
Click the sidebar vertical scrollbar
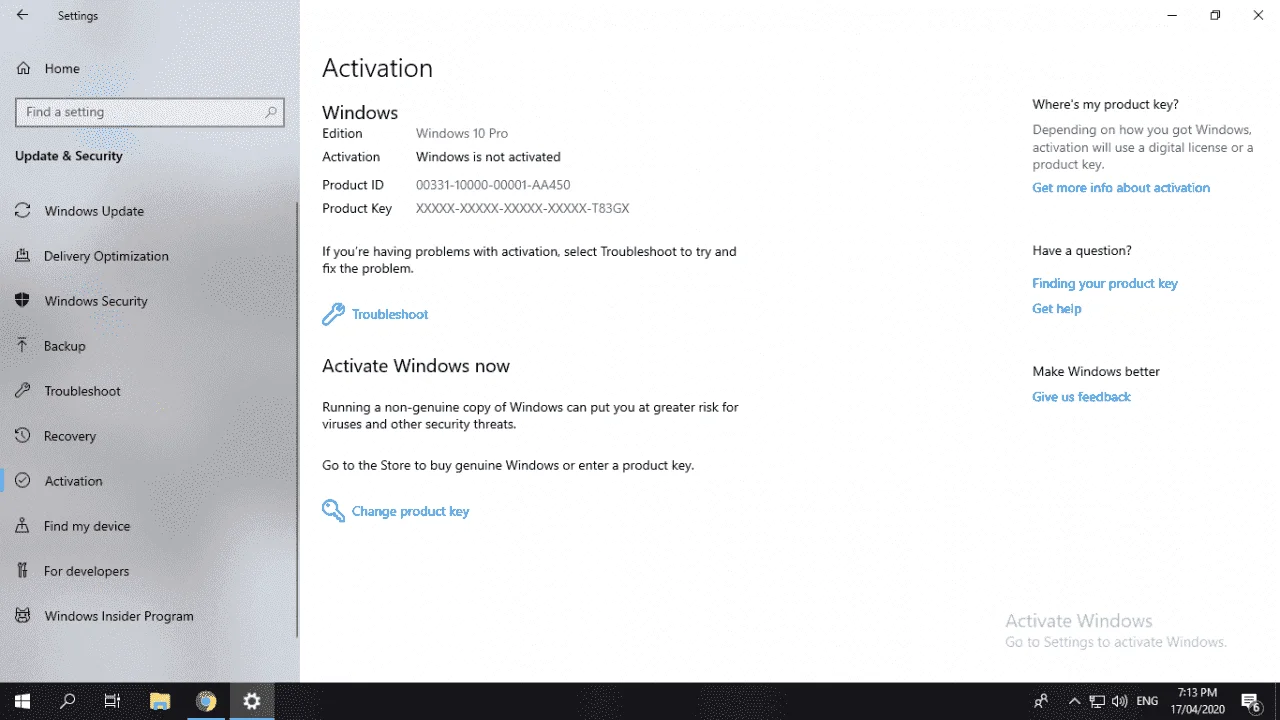point(297,420)
